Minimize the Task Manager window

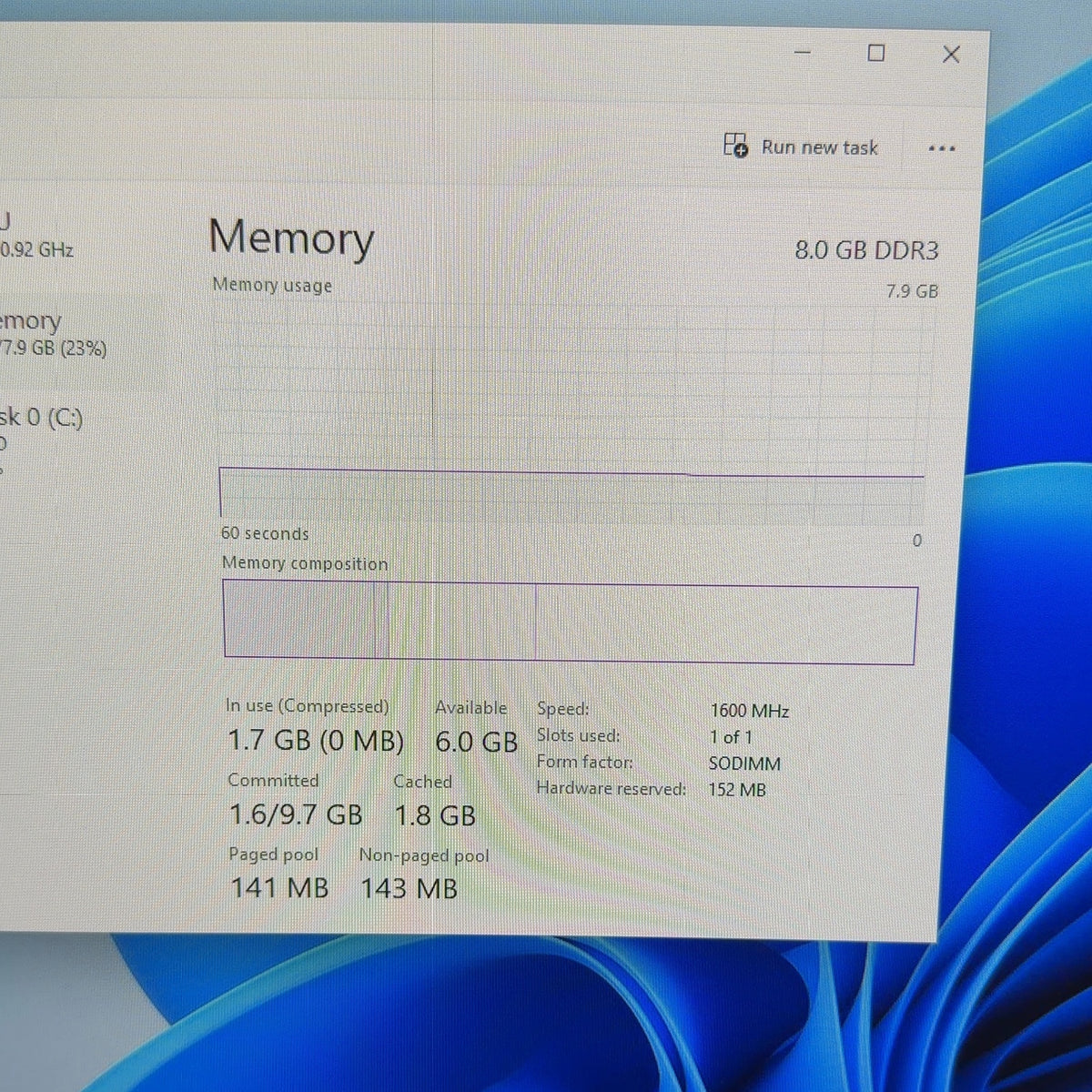[803, 53]
